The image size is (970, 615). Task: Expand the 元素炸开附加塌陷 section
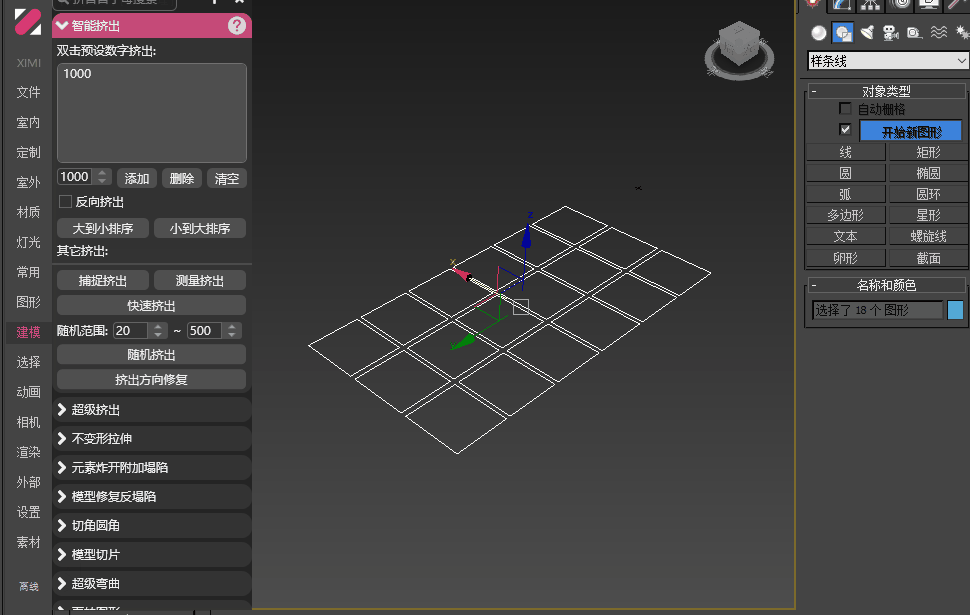point(152,468)
